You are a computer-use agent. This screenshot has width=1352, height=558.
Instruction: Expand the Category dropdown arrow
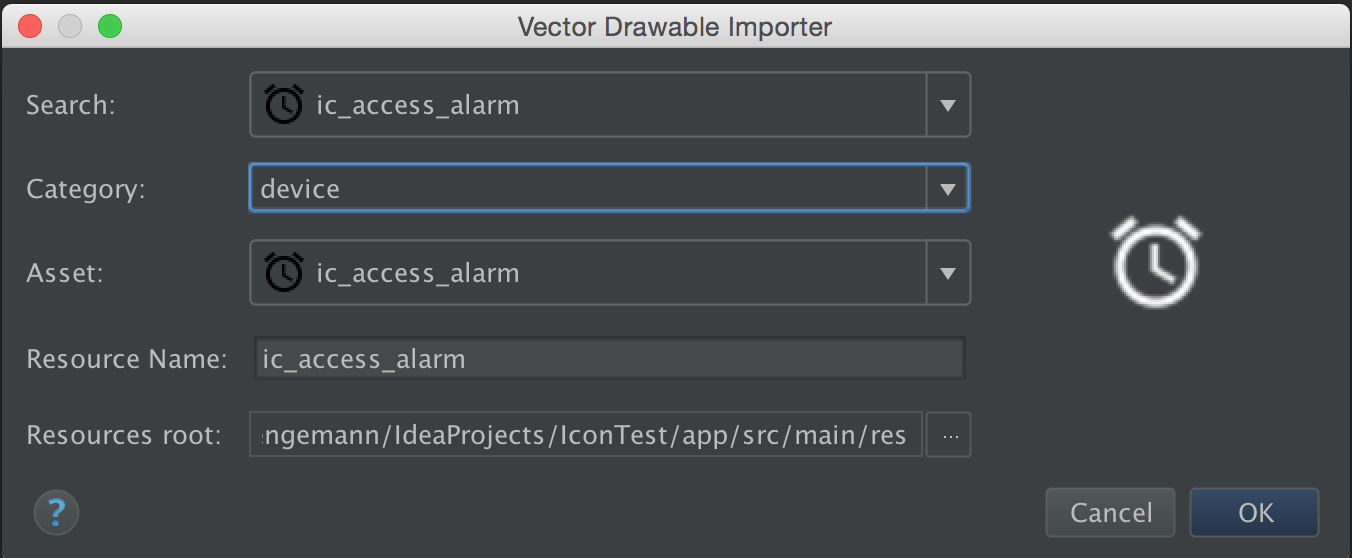pos(948,188)
